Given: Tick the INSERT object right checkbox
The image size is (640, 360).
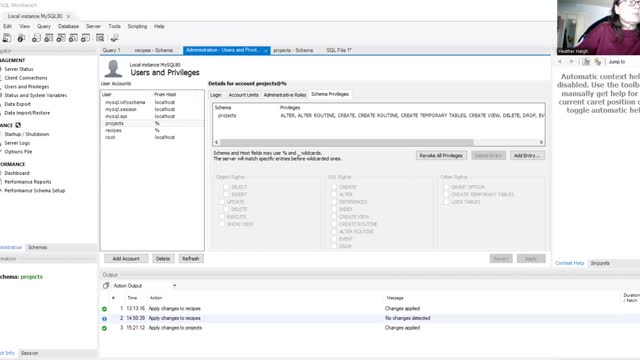Looking at the screenshot, I should [226, 194].
